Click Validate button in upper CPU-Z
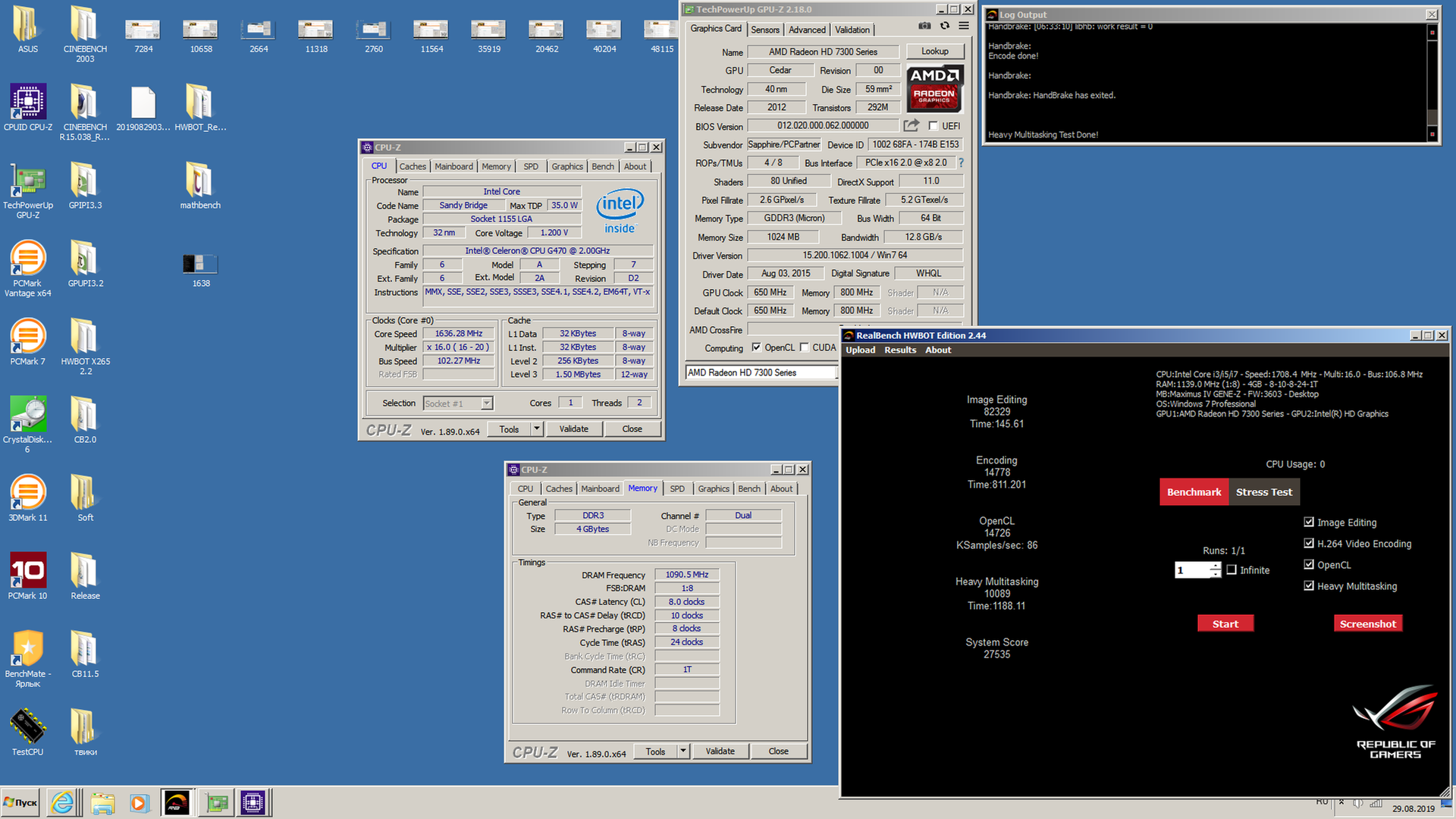 click(573, 429)
